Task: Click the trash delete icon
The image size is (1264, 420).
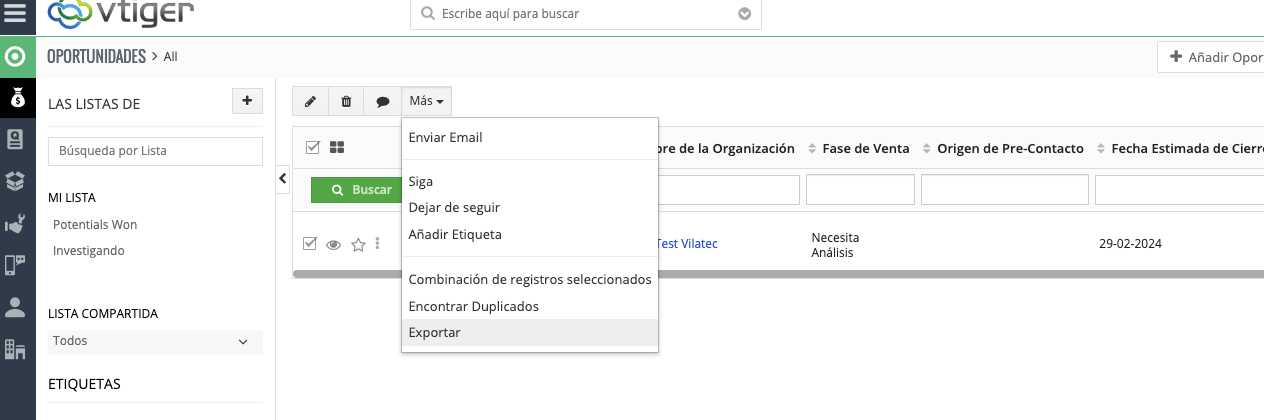Action: 346,101
